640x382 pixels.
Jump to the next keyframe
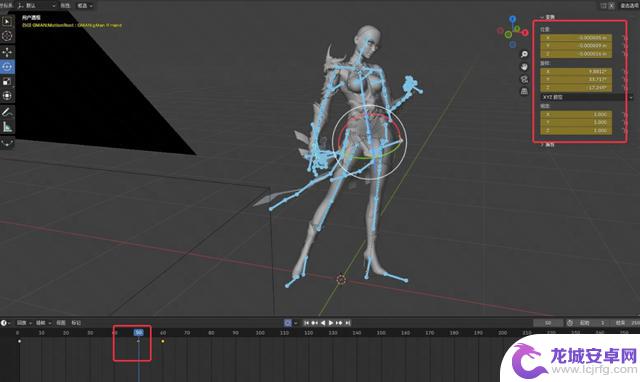pyautogui.click(x=339, y=323)
